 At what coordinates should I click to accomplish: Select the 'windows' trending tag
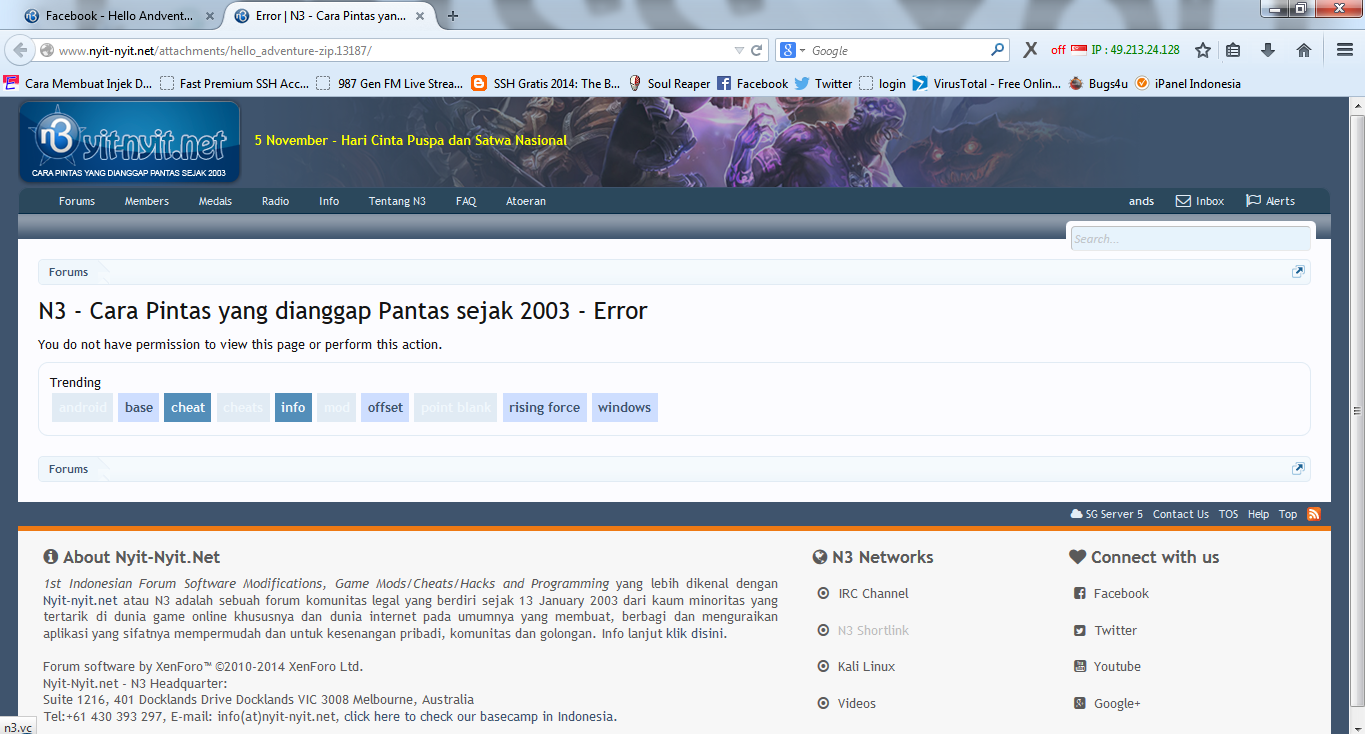625,407
